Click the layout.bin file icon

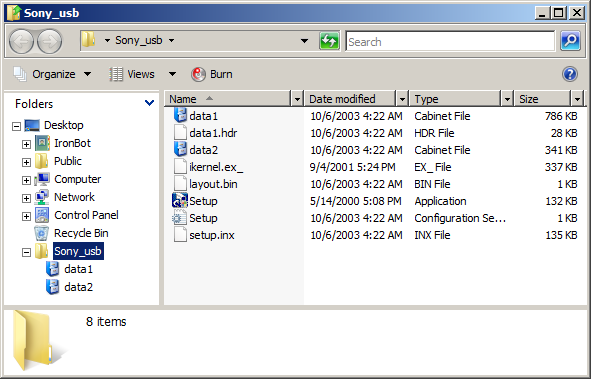point(180,183)
